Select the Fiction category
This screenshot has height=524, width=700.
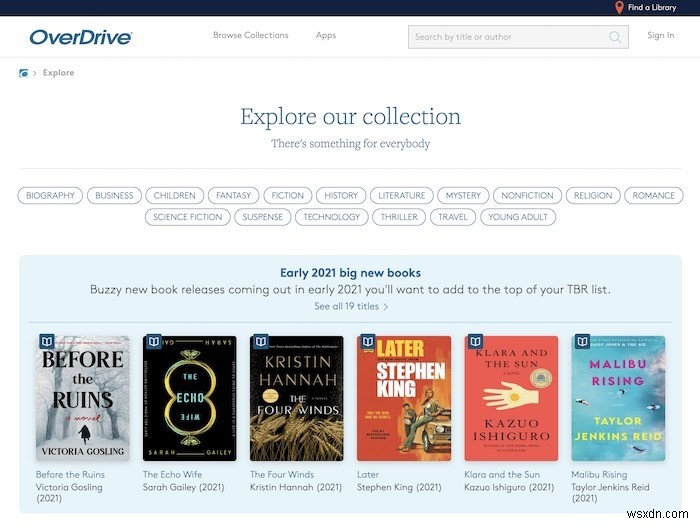(x=288, y=195)
